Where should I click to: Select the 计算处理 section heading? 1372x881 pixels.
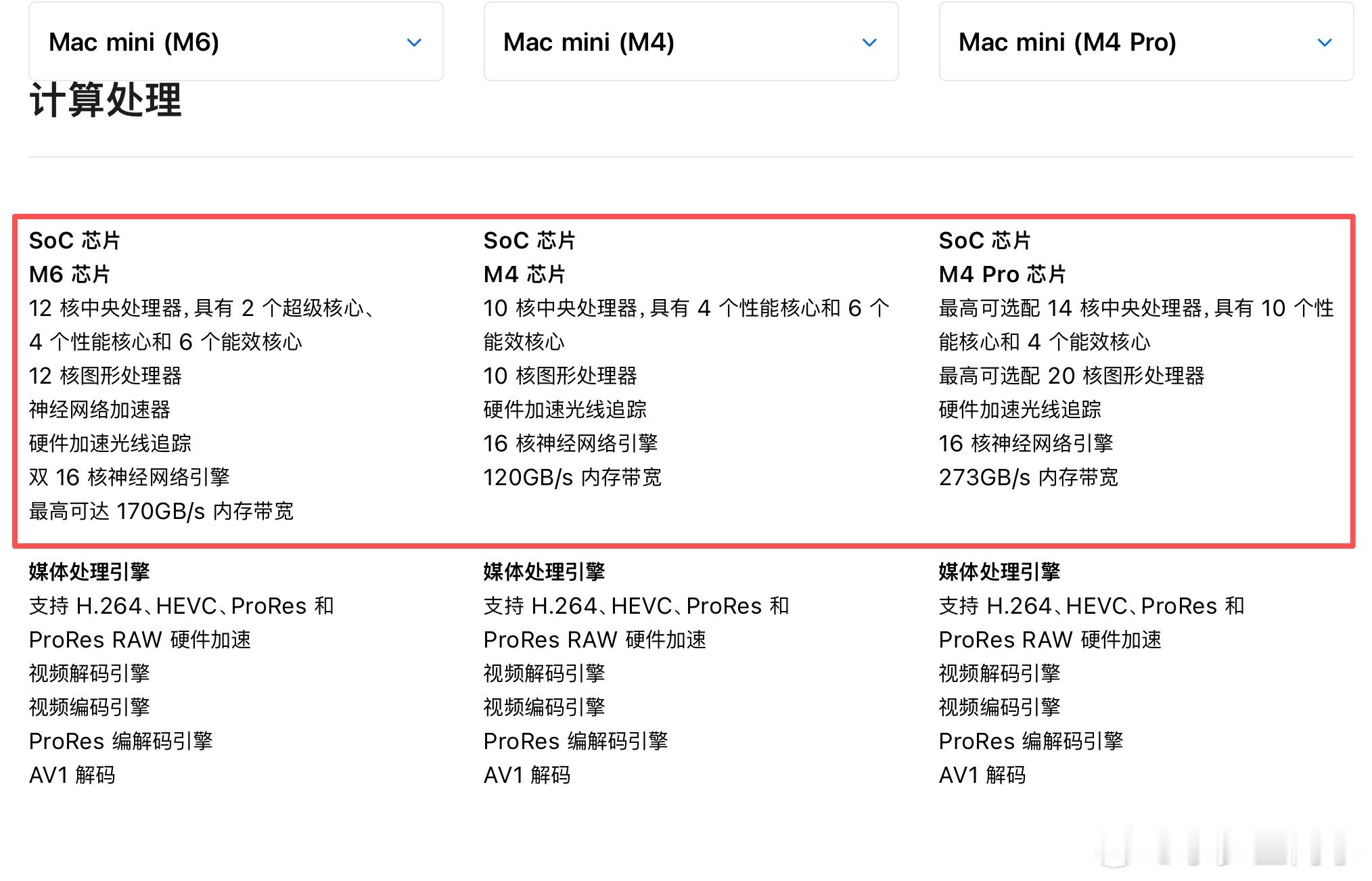[x=106, y=100]
